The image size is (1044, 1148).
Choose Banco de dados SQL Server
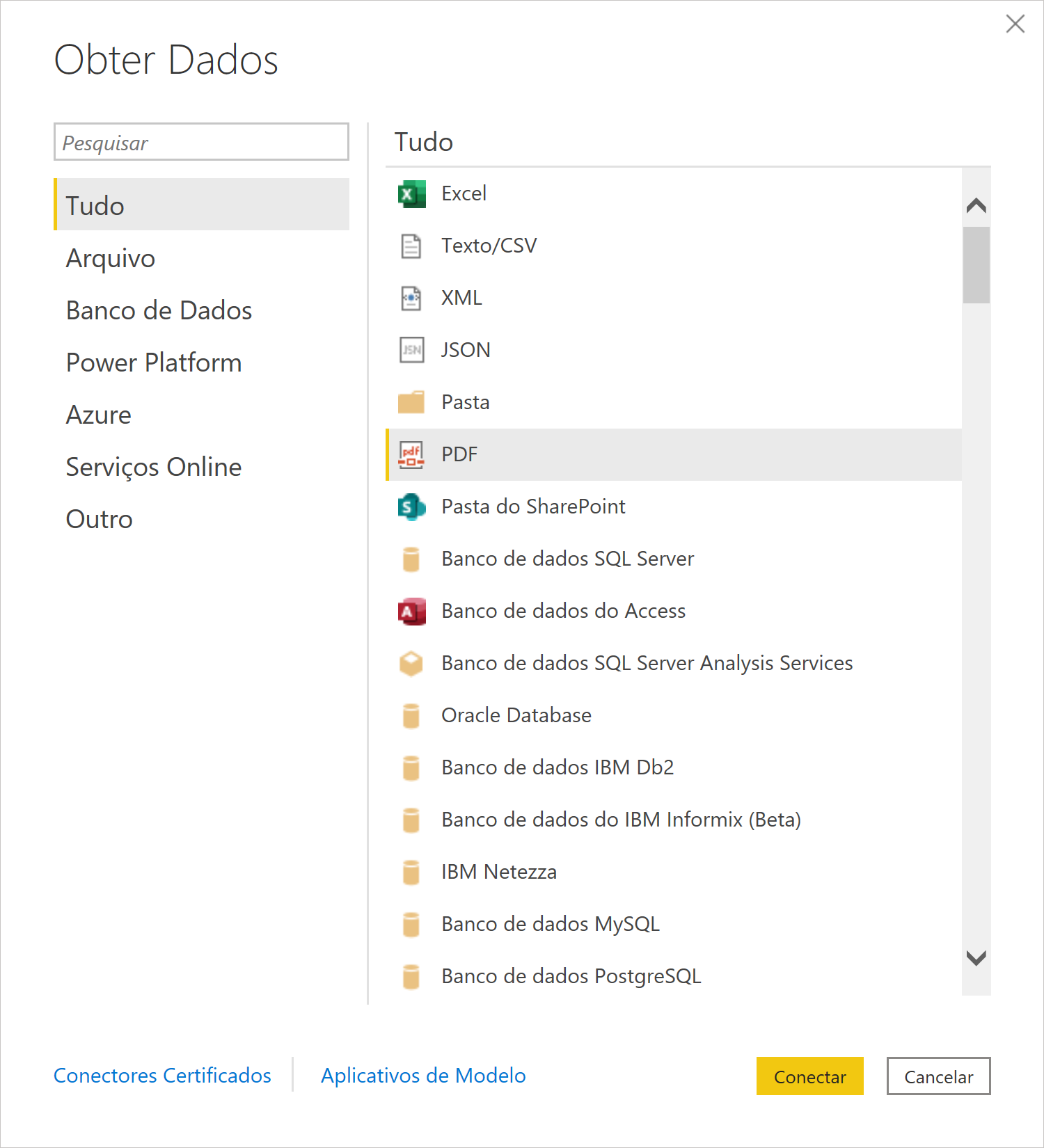tap(674, 559)
